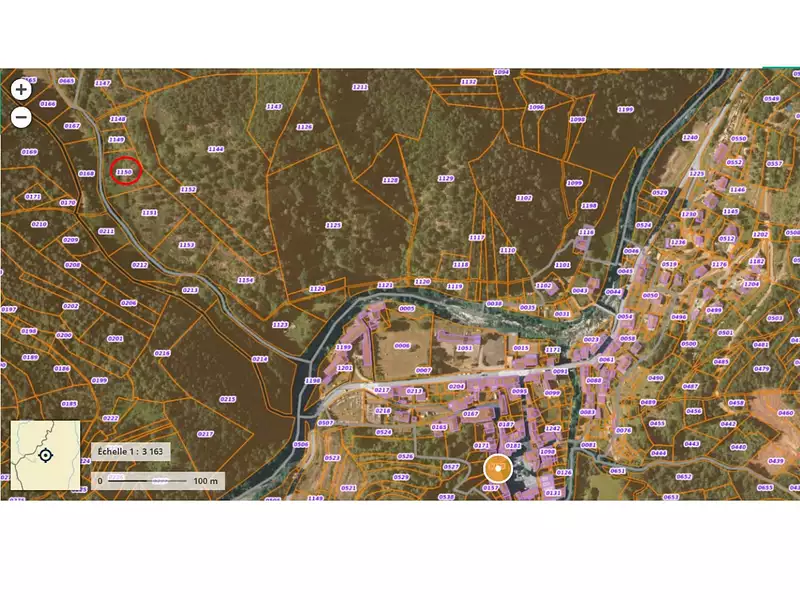Click on parcel number 1129
800x600 pixels.
pyautogui.click(x=446, y=179)
